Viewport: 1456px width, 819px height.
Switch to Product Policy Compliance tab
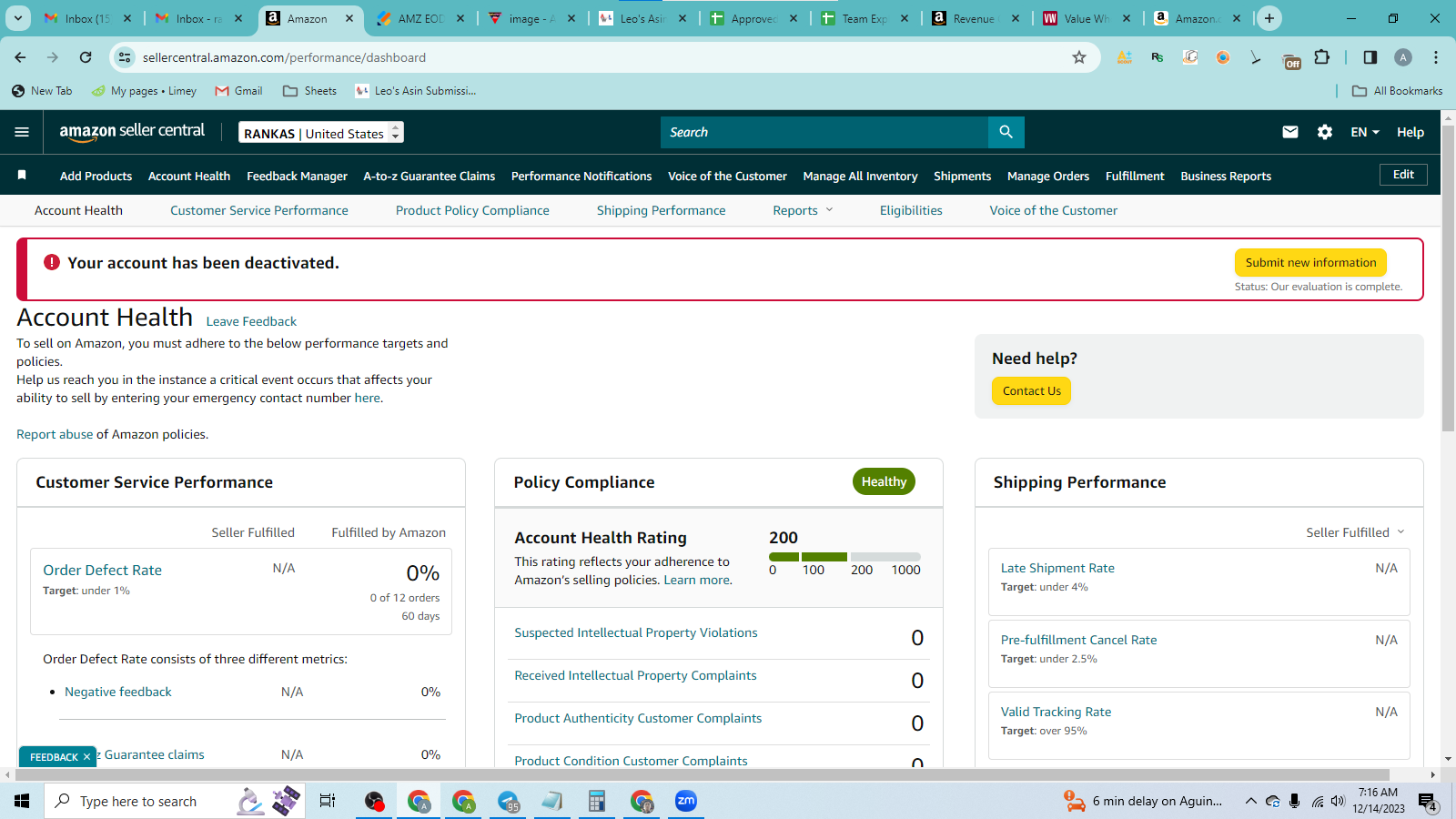point(472,210)
